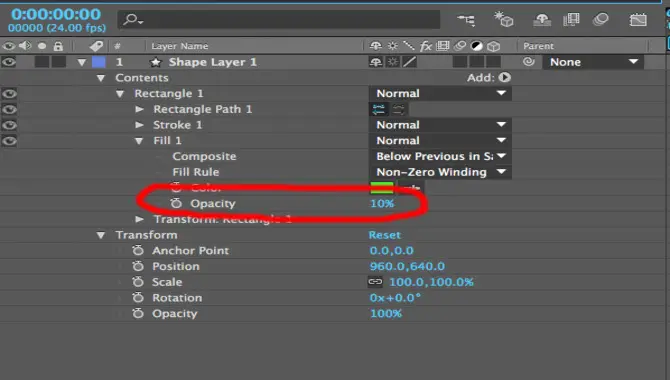This screenshot has height=380, width=670.
Task: Click the Frame Blending column header icon
Action: coord(443,46)
